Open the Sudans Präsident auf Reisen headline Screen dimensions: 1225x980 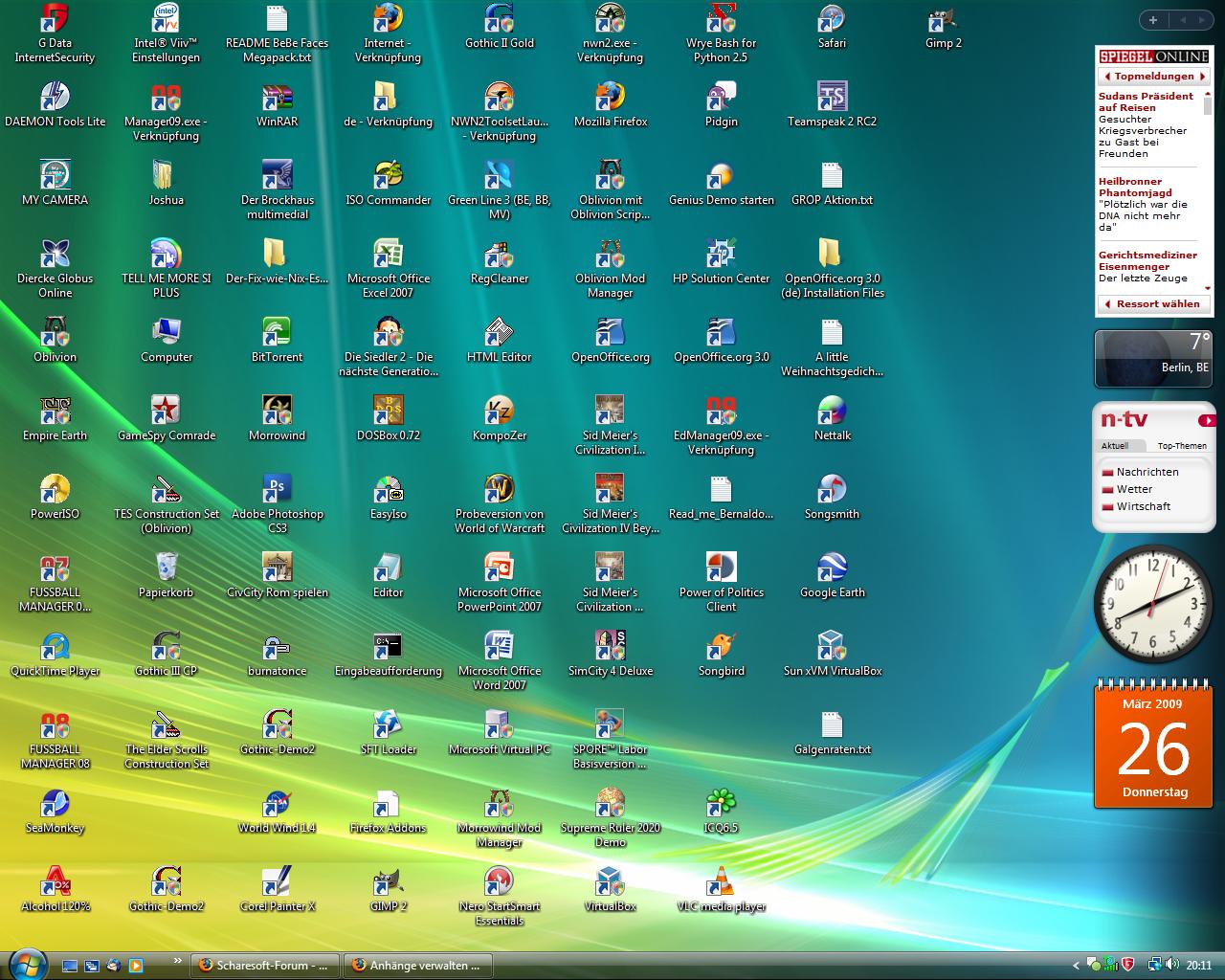coord(1146,101)
